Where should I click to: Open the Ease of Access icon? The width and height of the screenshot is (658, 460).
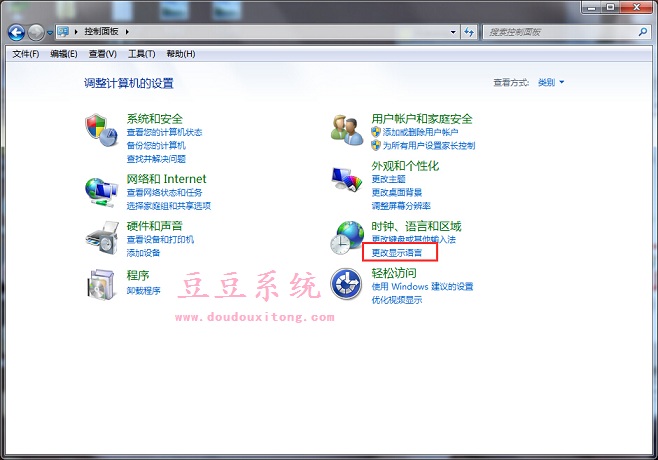(347, 284)
